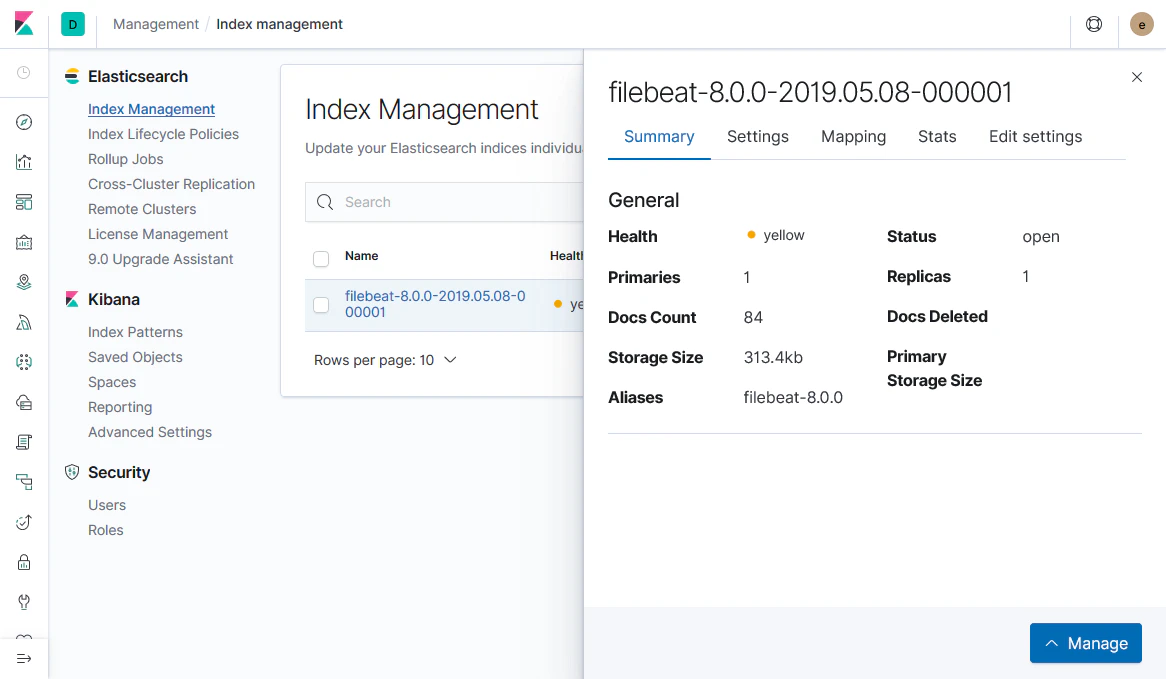Open Index Management in sidebar
The image size is (1166, 679).
(152, 109)
